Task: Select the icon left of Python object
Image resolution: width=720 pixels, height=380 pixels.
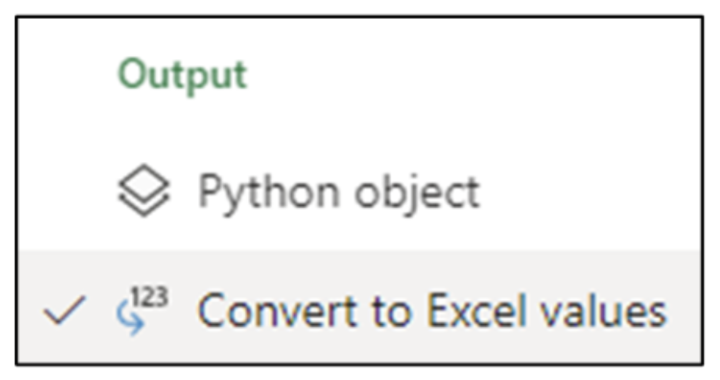Action: [144, 190]
